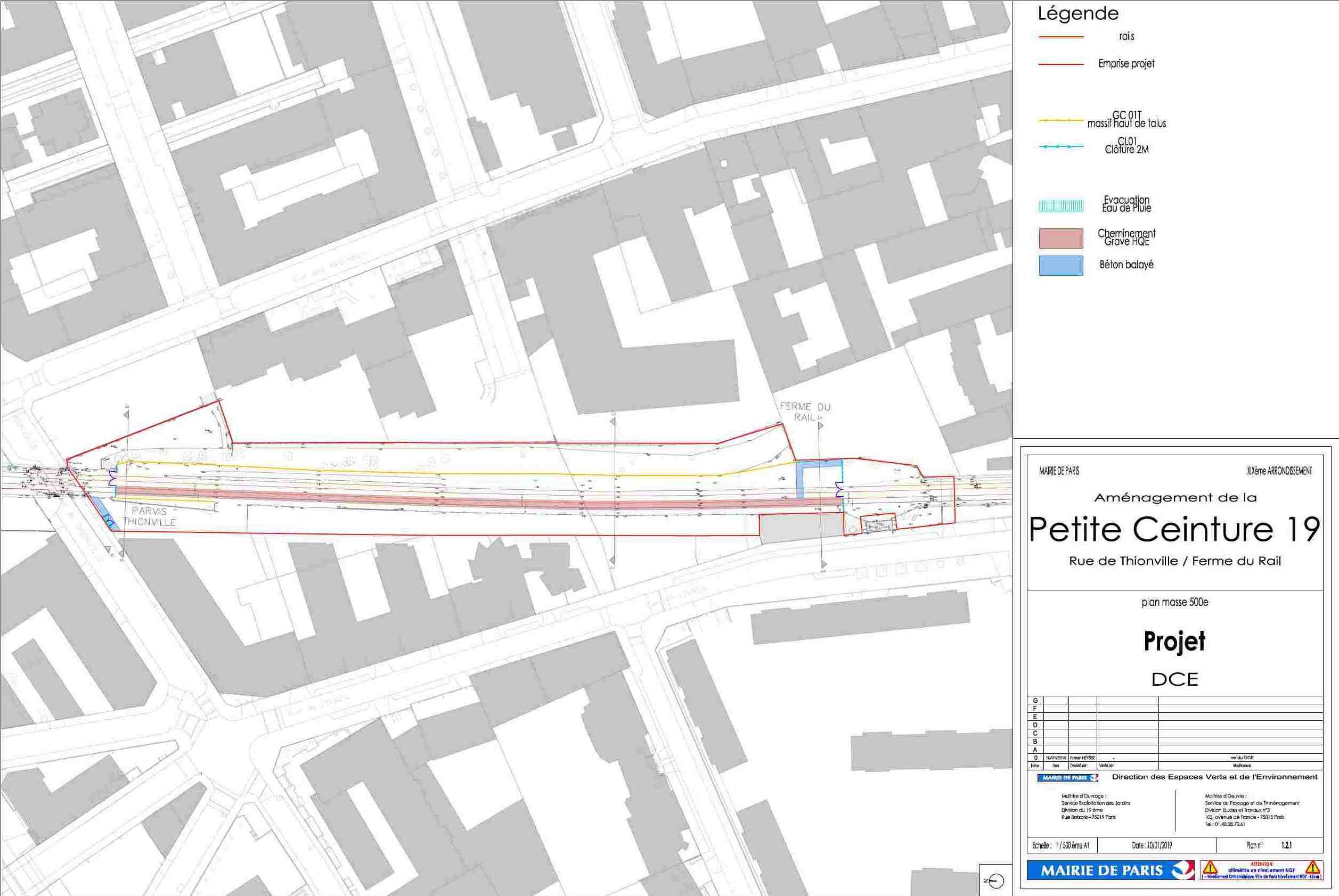The height and width of the screenshot is (896, 1339).
Task: Click the Echelle 1/500 ème A1 cell
Action: coord(1060,845)
